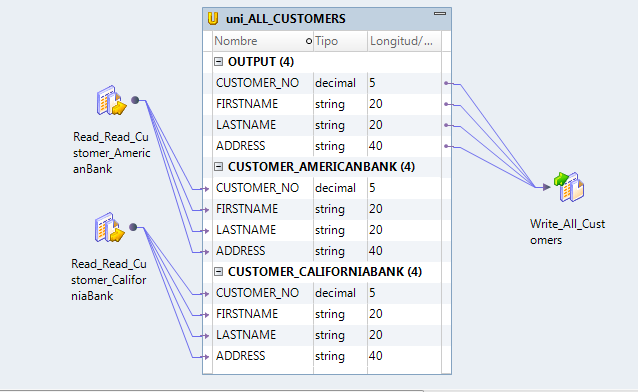The image size is (638, 392).
Task: Select LASTNAME under CUSTOMER_CALIFORNIABANK
Action: coord(246,335)
